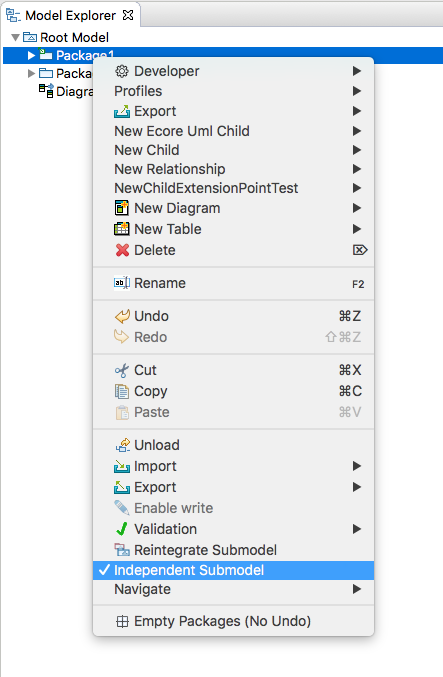Click the Reintegrate Submodel icon
Viewport: 443px width, 677px height.
coord(122,550)
